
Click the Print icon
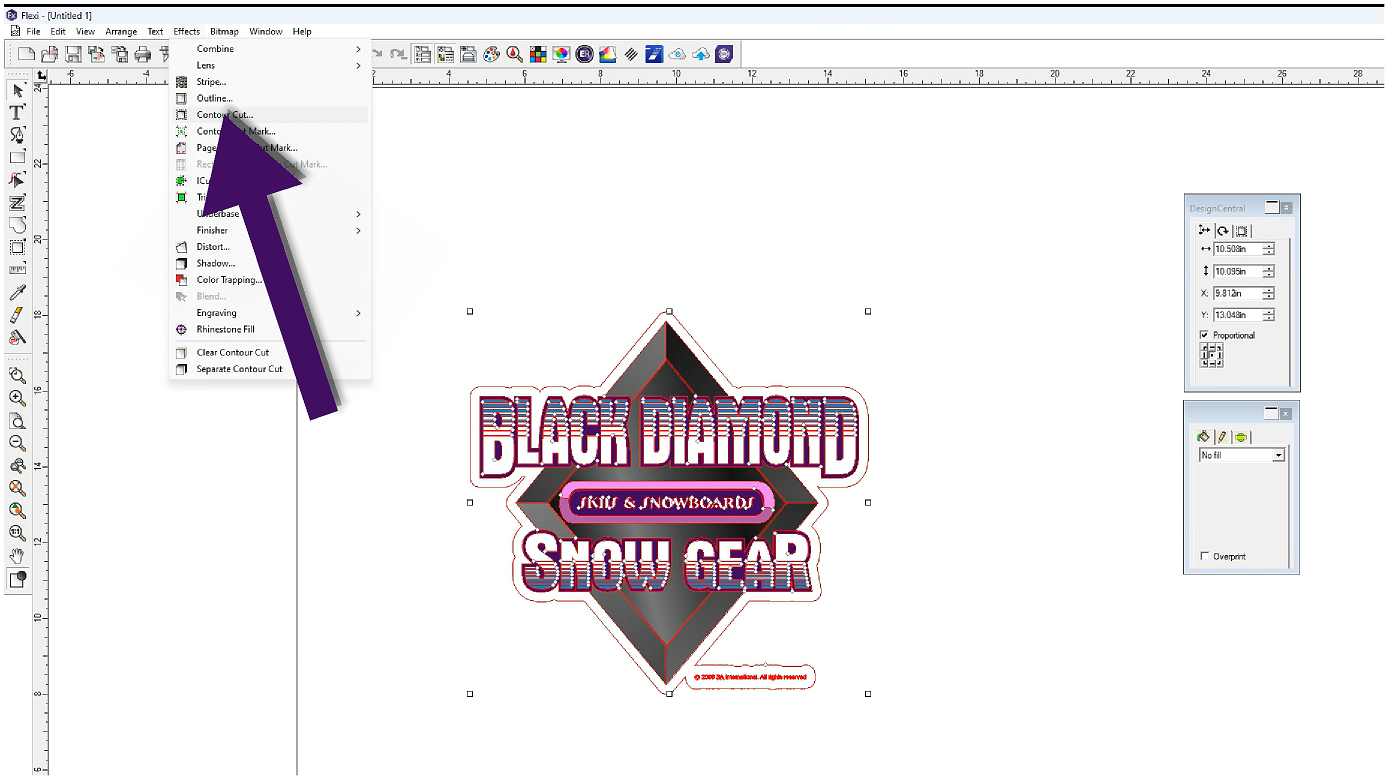click(x=142, y=54)
